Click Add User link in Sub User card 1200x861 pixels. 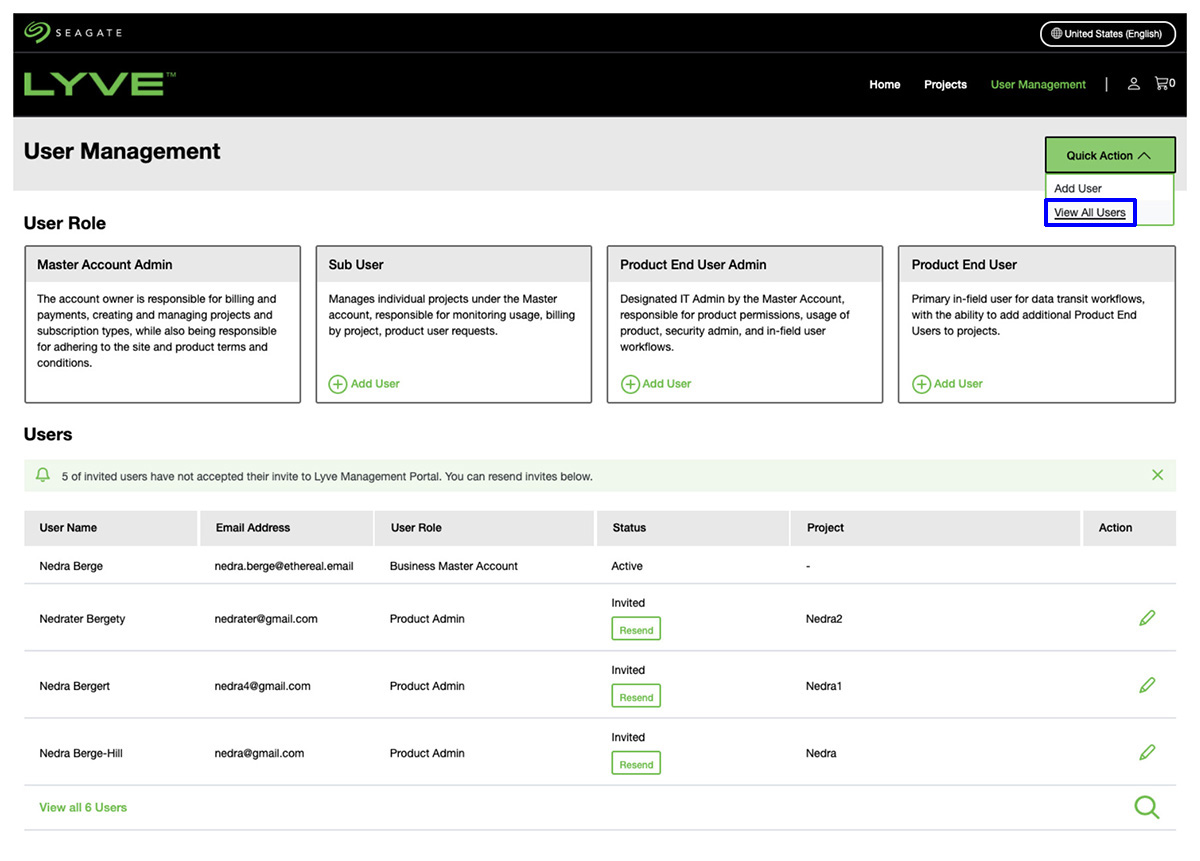(x=375, y=384)
